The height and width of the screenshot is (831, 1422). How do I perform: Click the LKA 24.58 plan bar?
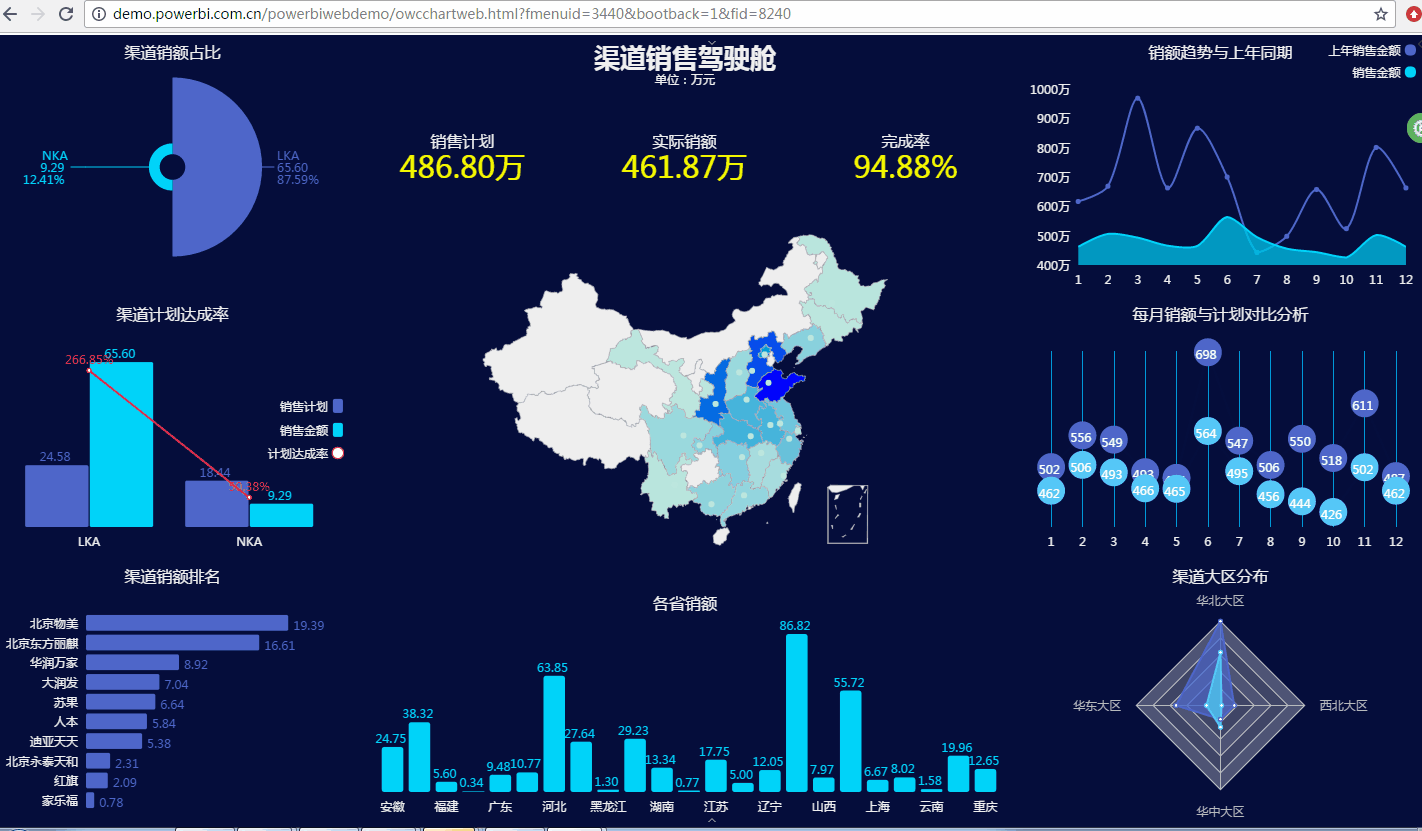(57, 496)
